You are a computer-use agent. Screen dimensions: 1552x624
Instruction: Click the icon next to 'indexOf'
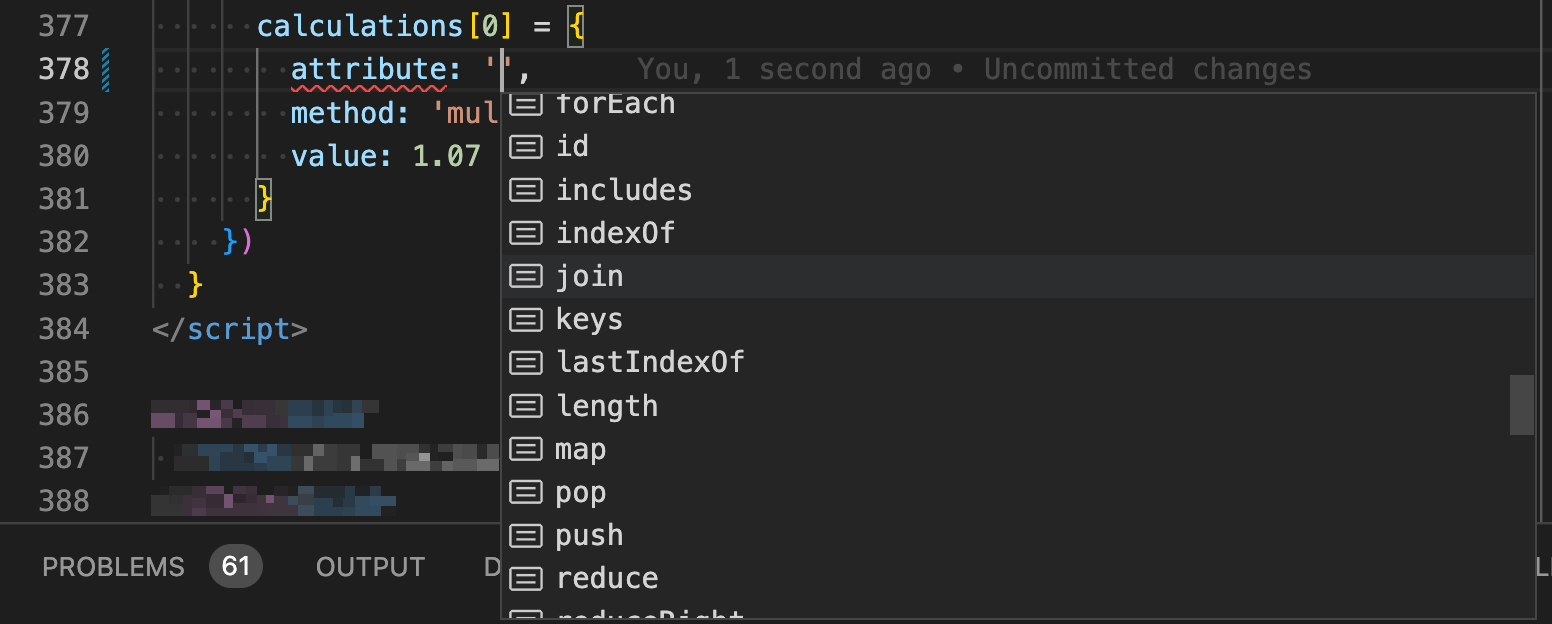tap(526, 233)
